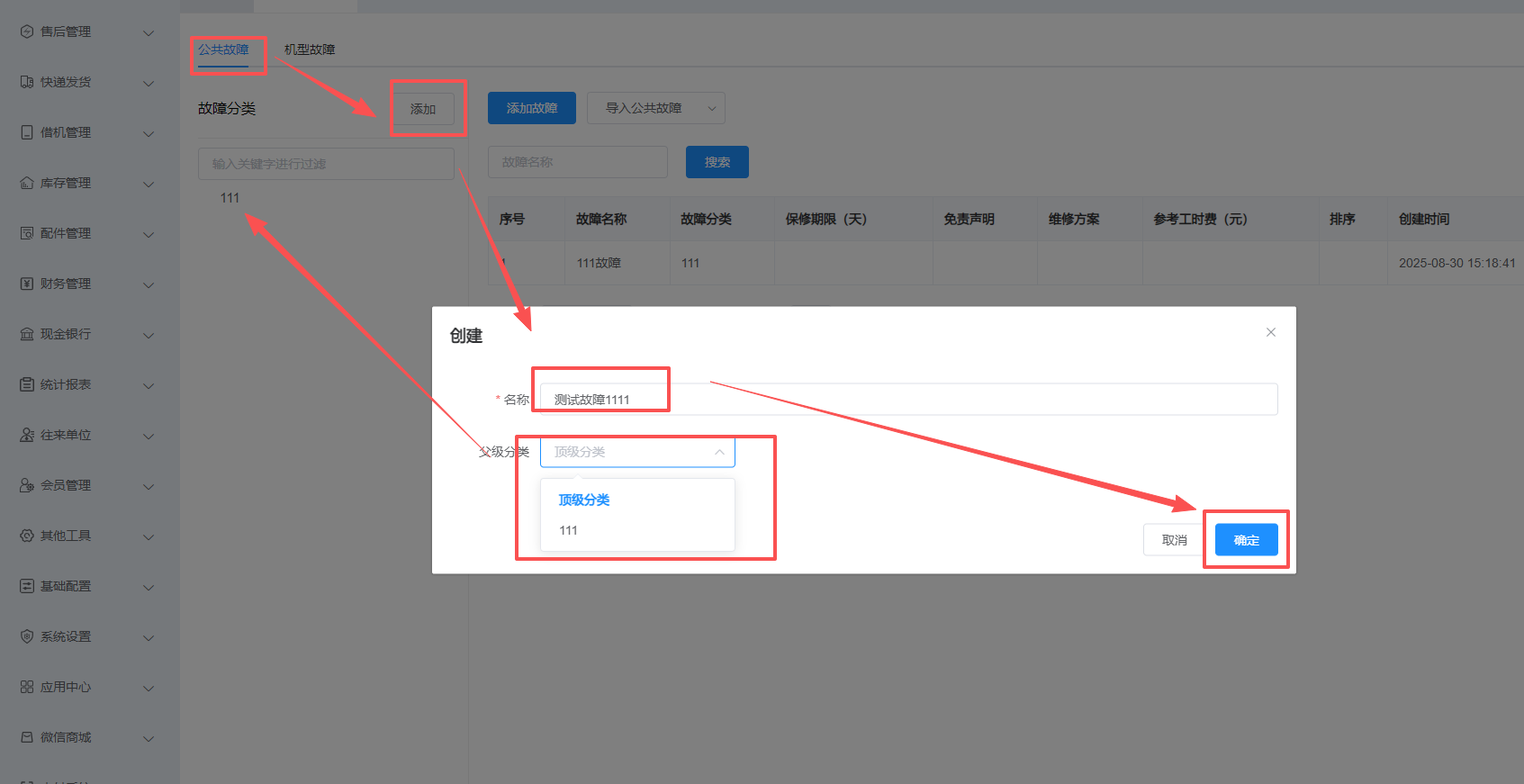Click the 应用中心 grid icon
The height and width of the screenshot is (784, 1524).
27,687
